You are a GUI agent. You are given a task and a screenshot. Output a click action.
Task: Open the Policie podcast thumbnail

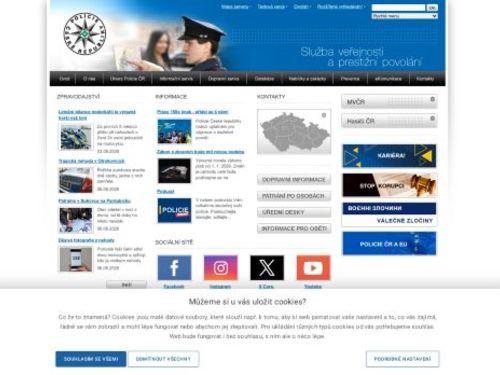[174, 211]
